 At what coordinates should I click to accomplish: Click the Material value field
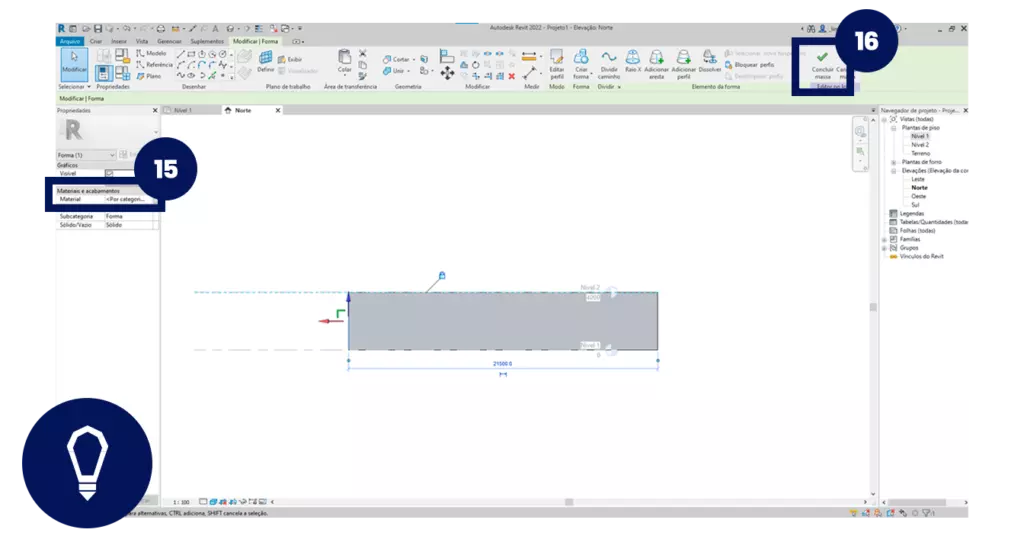click(129, 199)
